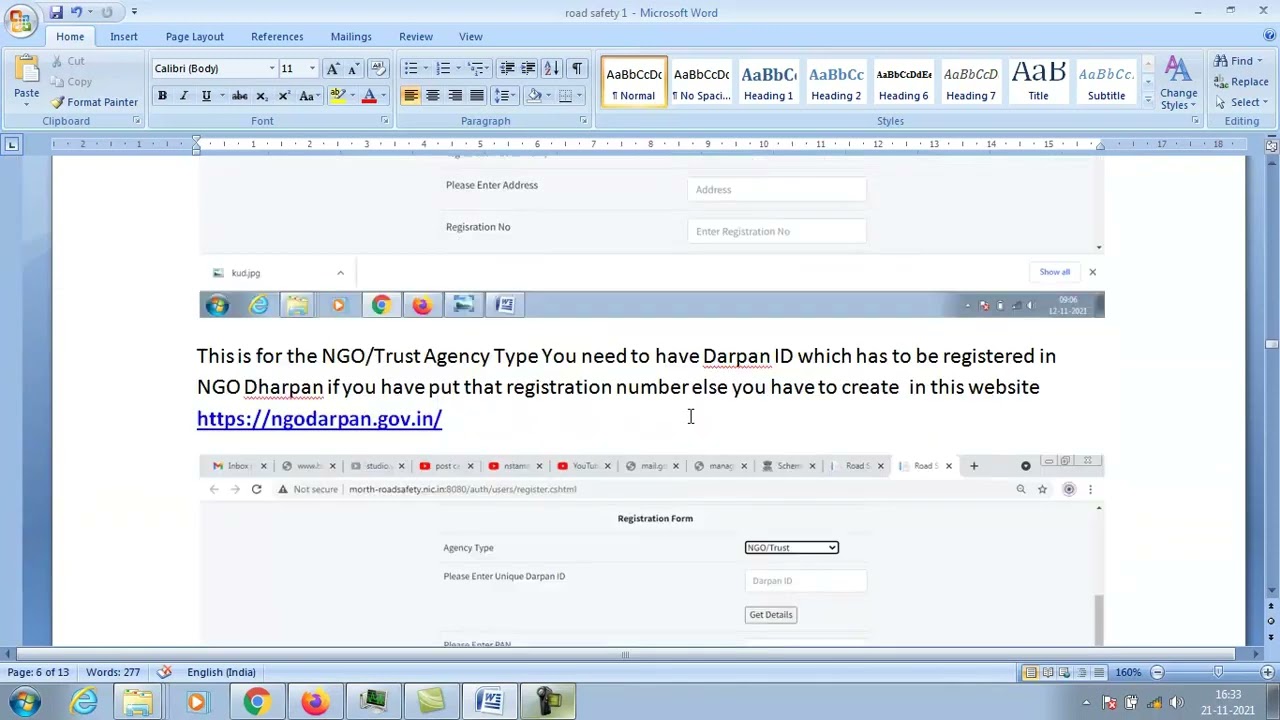Click Find in Editing group
The height and width of the screenshot is (720, 1280).
[x=1240, y=62]
